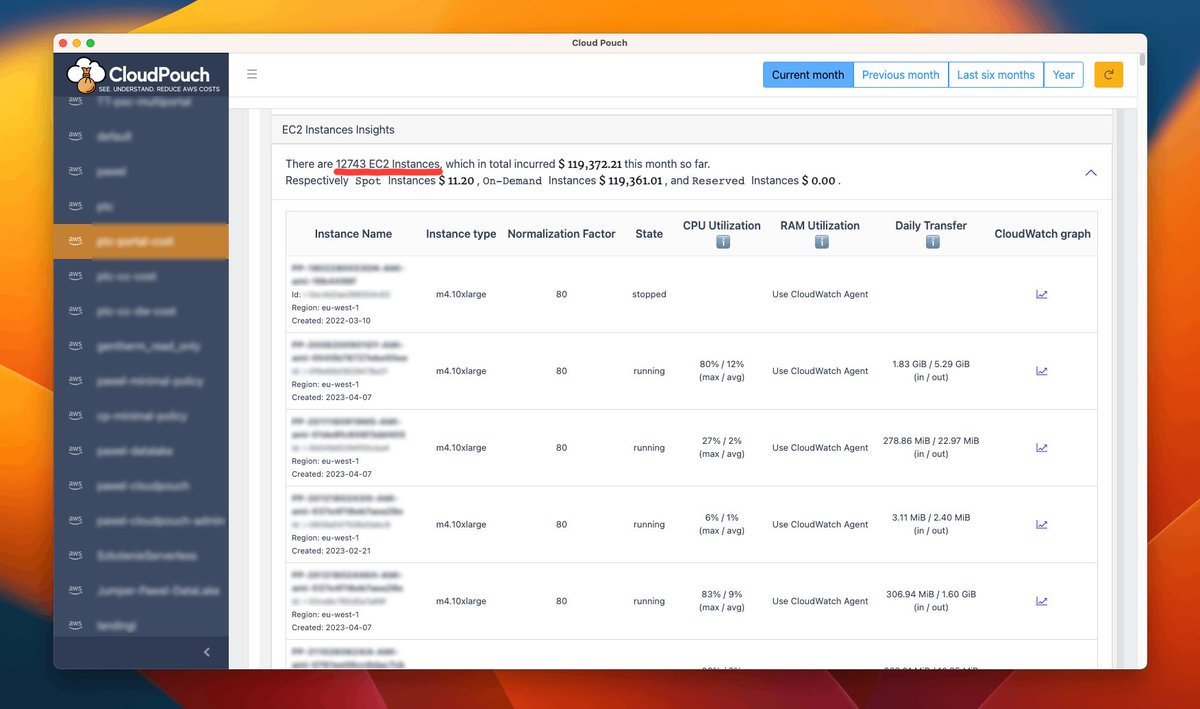Select the cp-minimal-policy profile
Screen dimensions: 1200x709
pyautogui.click(x=141, y=416)
